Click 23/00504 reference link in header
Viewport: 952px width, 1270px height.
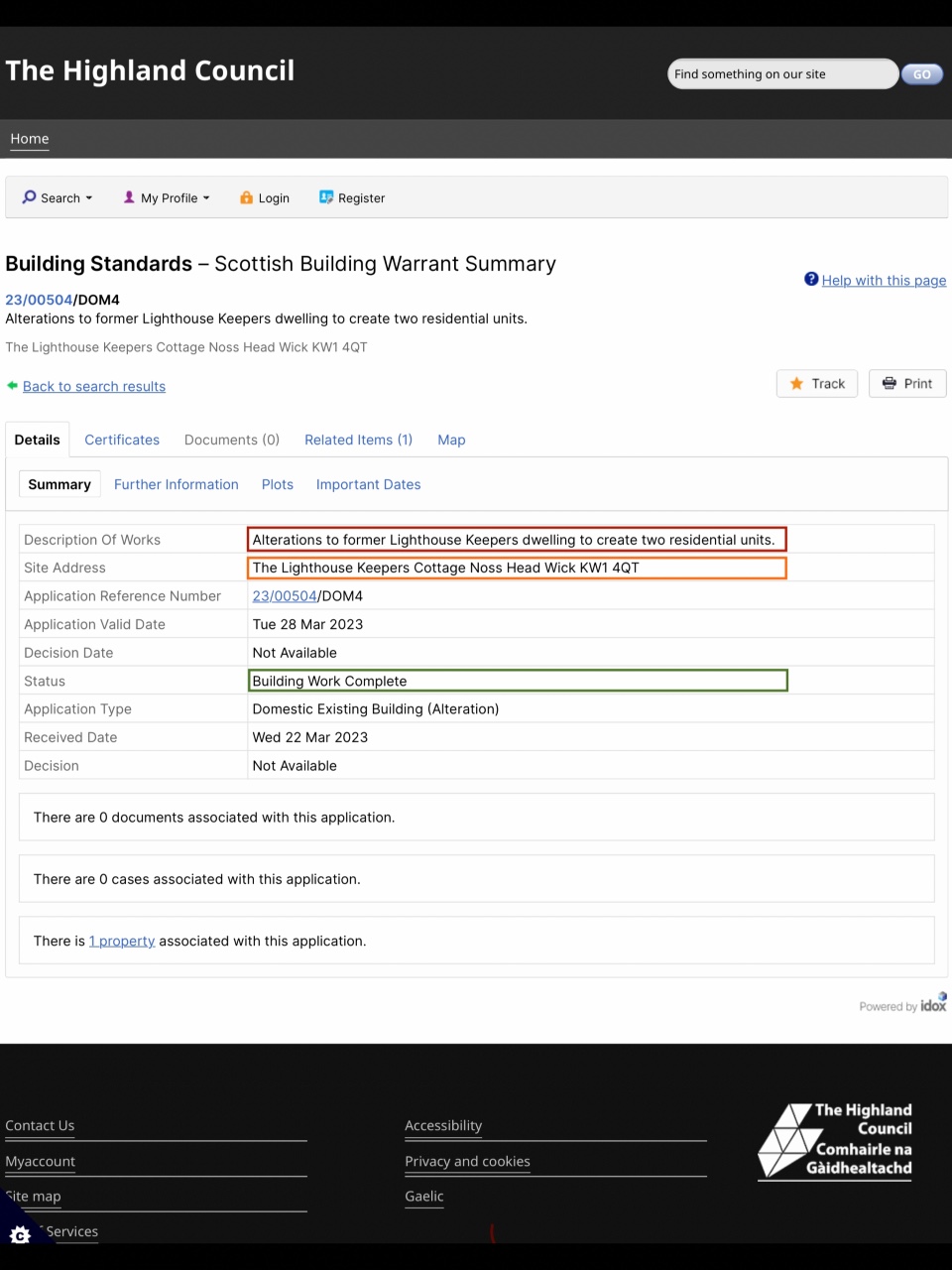[x=39, y=299]
